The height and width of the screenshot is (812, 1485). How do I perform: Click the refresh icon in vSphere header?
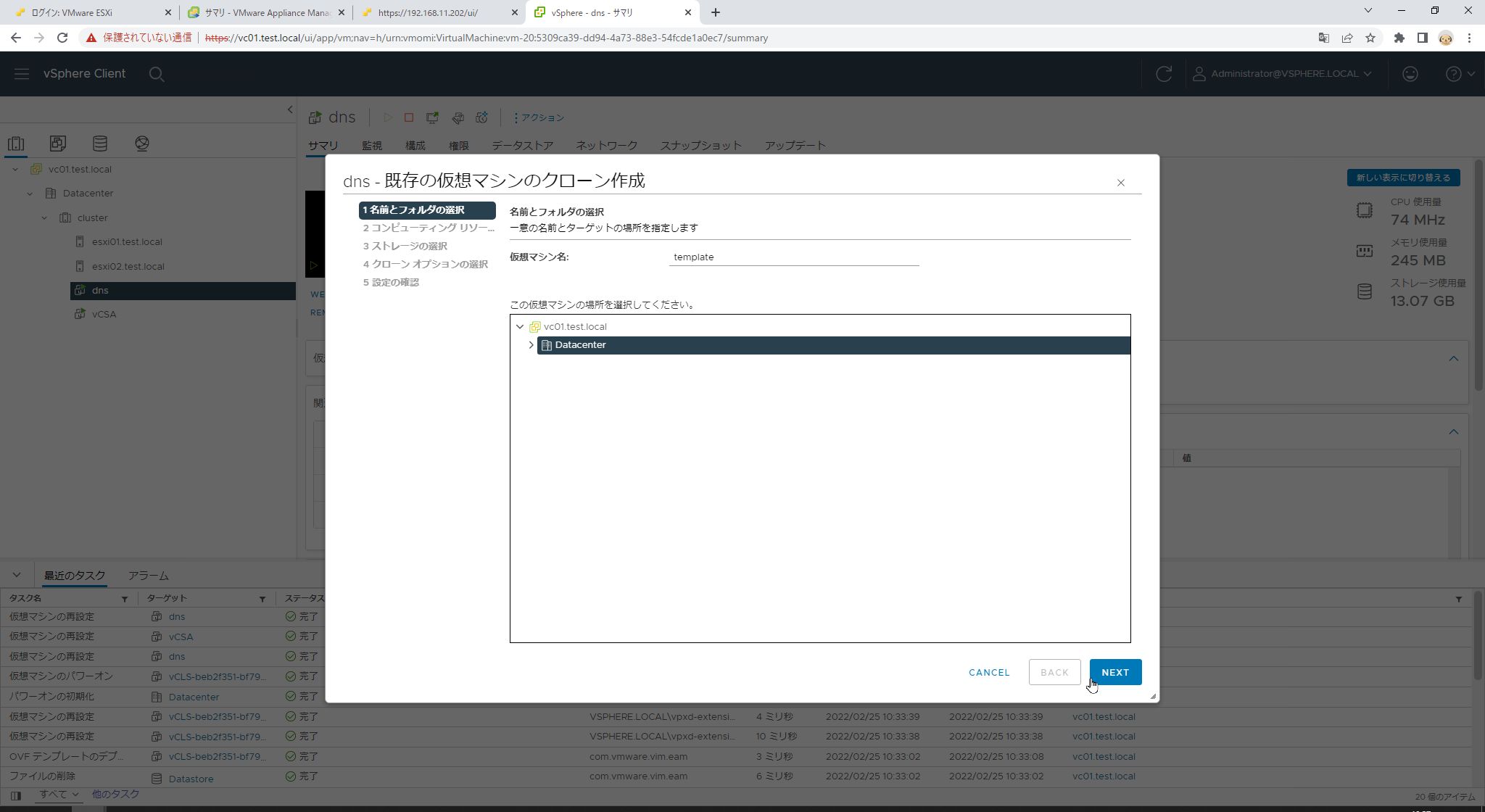pyautogui.click(x=1163, y=74)
